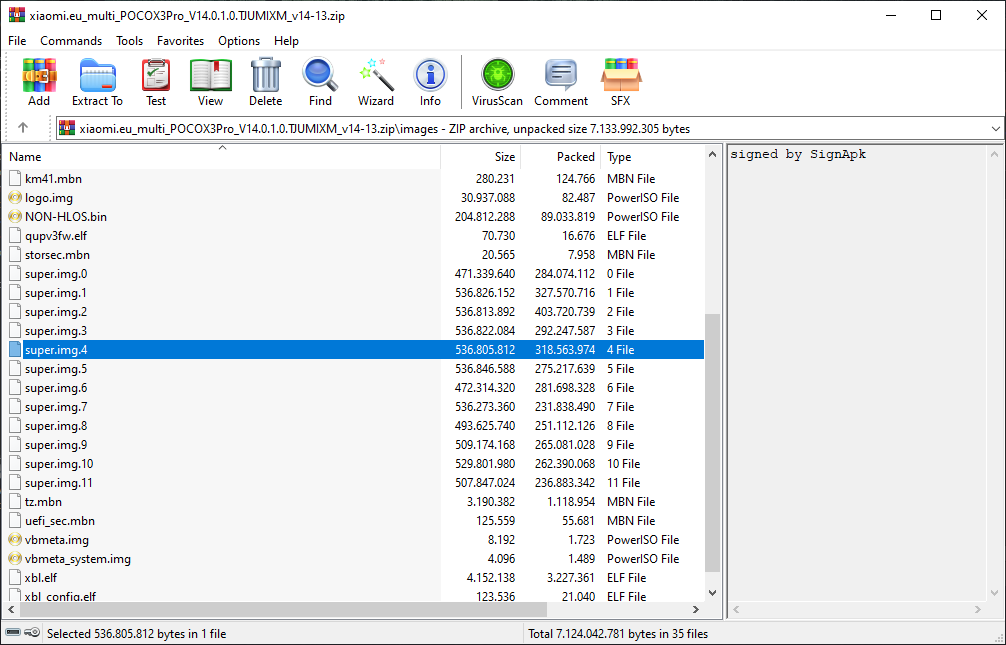Viewport: 1006px width, 645px height.
Task: Click the xbl.elf file icon
Action: 15,578
